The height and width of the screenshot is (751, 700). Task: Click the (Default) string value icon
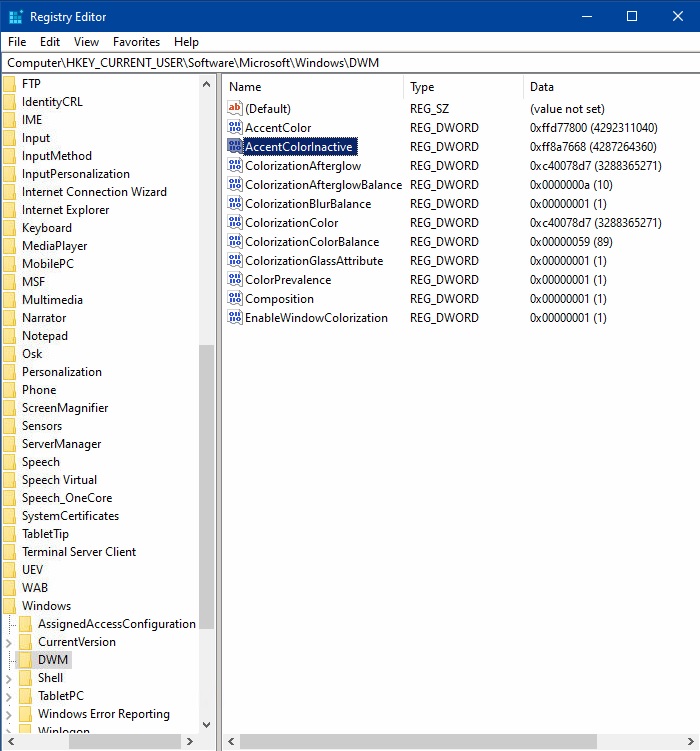coord(235,108)
